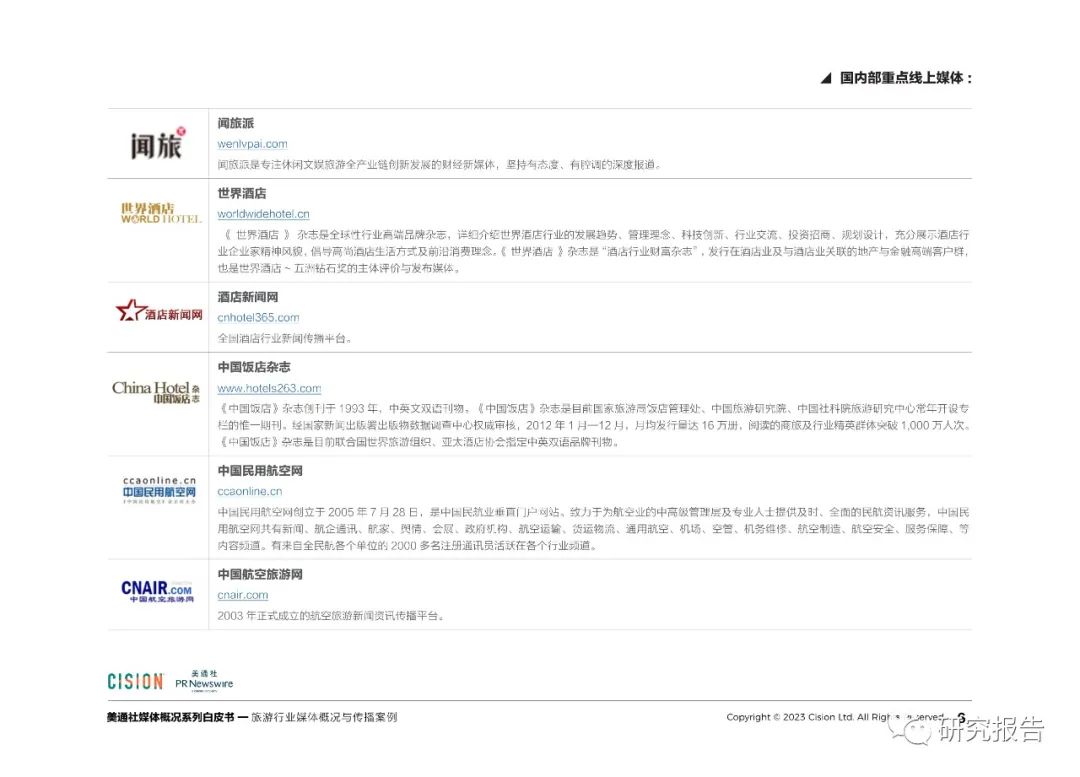Select the title 世界酒店
Viewport: 1080px width, 777px height.
[242, 194]
